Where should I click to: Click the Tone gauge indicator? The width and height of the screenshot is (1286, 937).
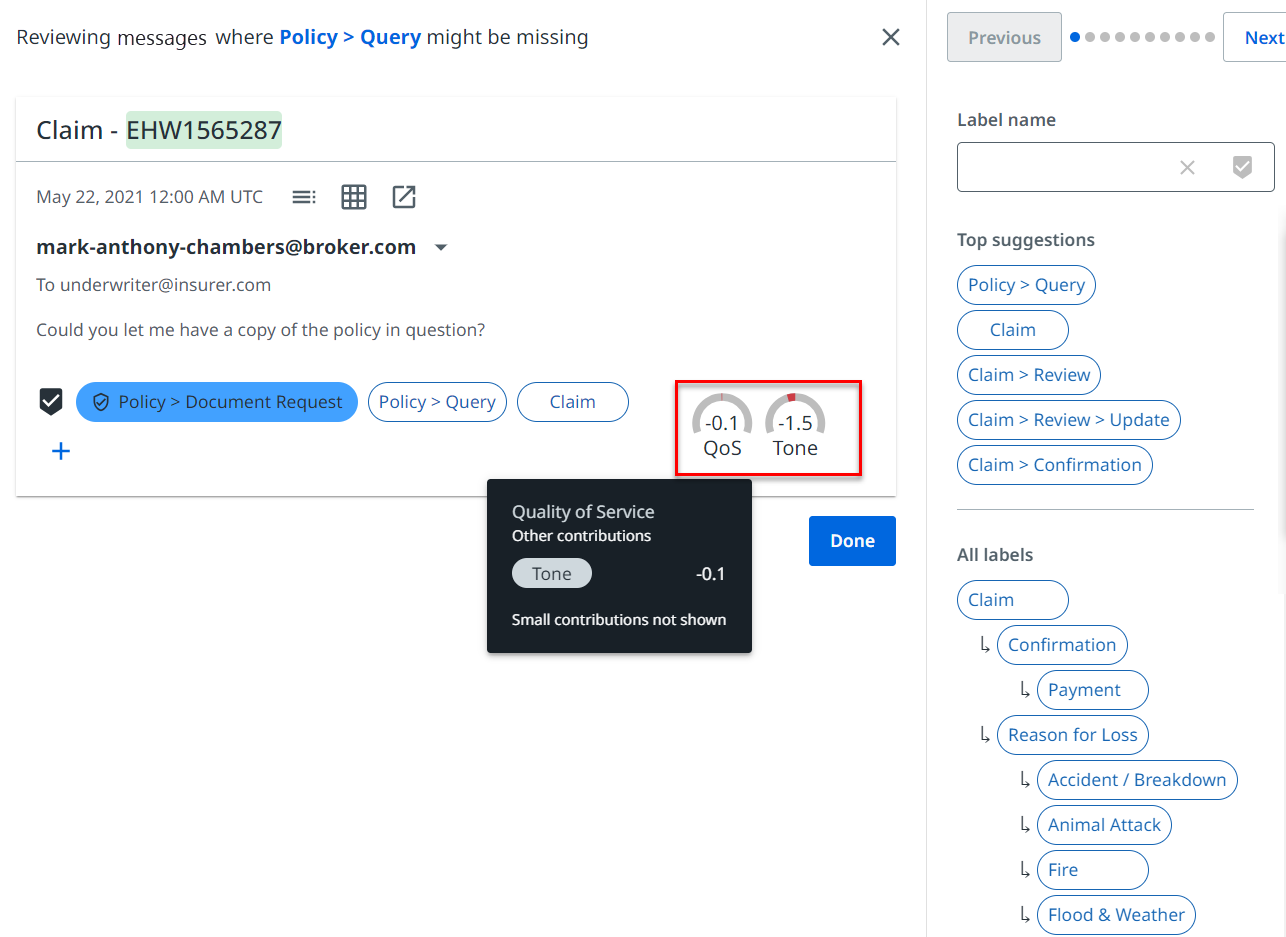[795, 425]
